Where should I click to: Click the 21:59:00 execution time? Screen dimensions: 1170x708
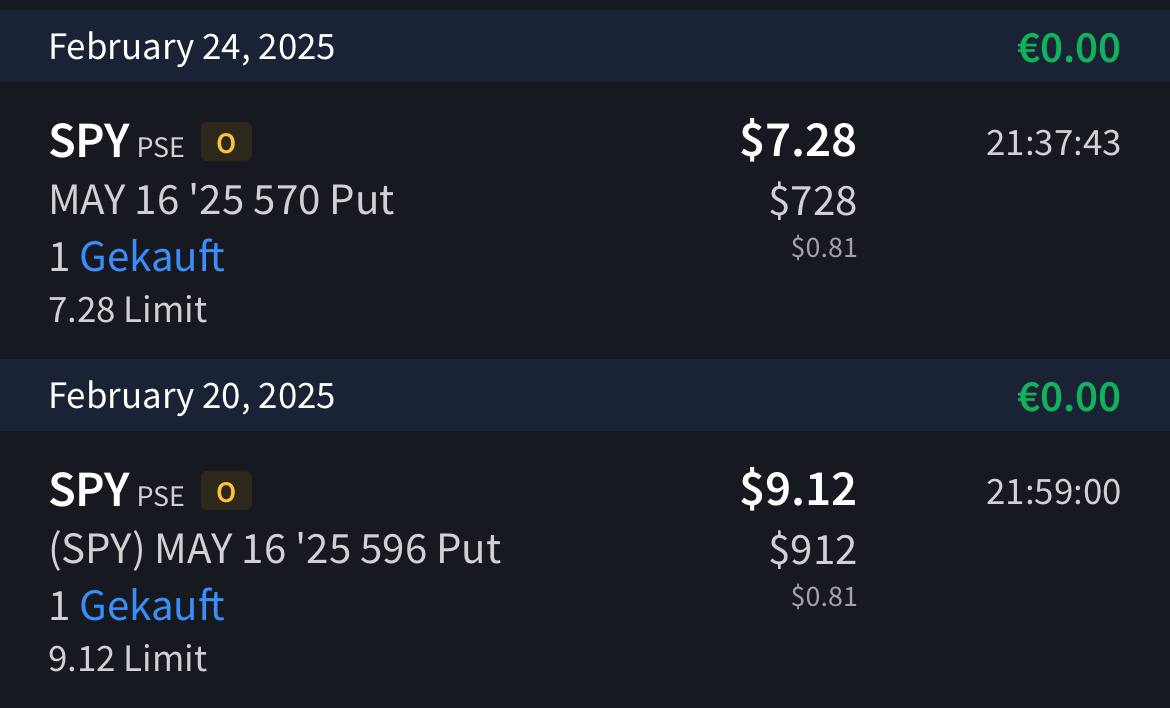click(1053, 492)
